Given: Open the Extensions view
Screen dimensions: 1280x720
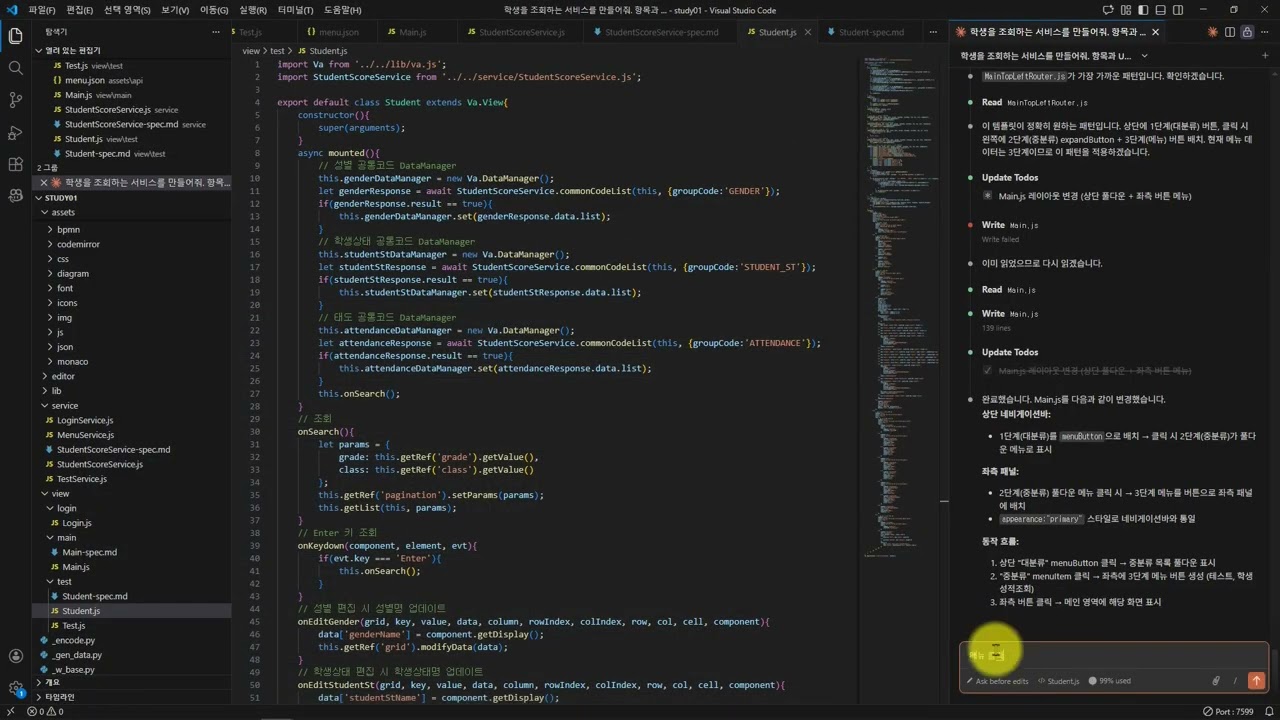Looking at the screenshot, I should coord(15,164).
